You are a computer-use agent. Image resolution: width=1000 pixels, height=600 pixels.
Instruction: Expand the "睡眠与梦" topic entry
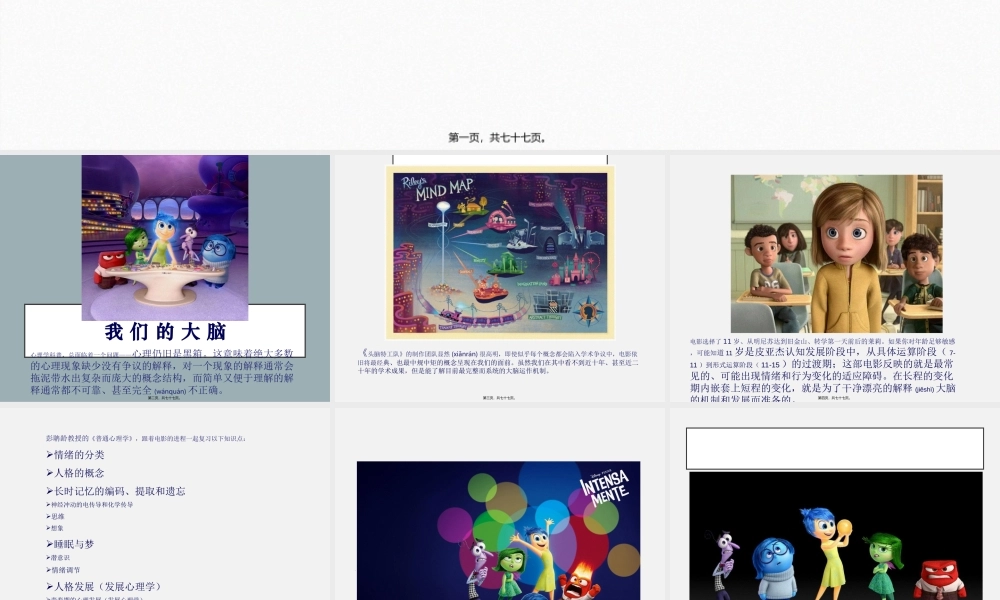[x=73, y=544]
